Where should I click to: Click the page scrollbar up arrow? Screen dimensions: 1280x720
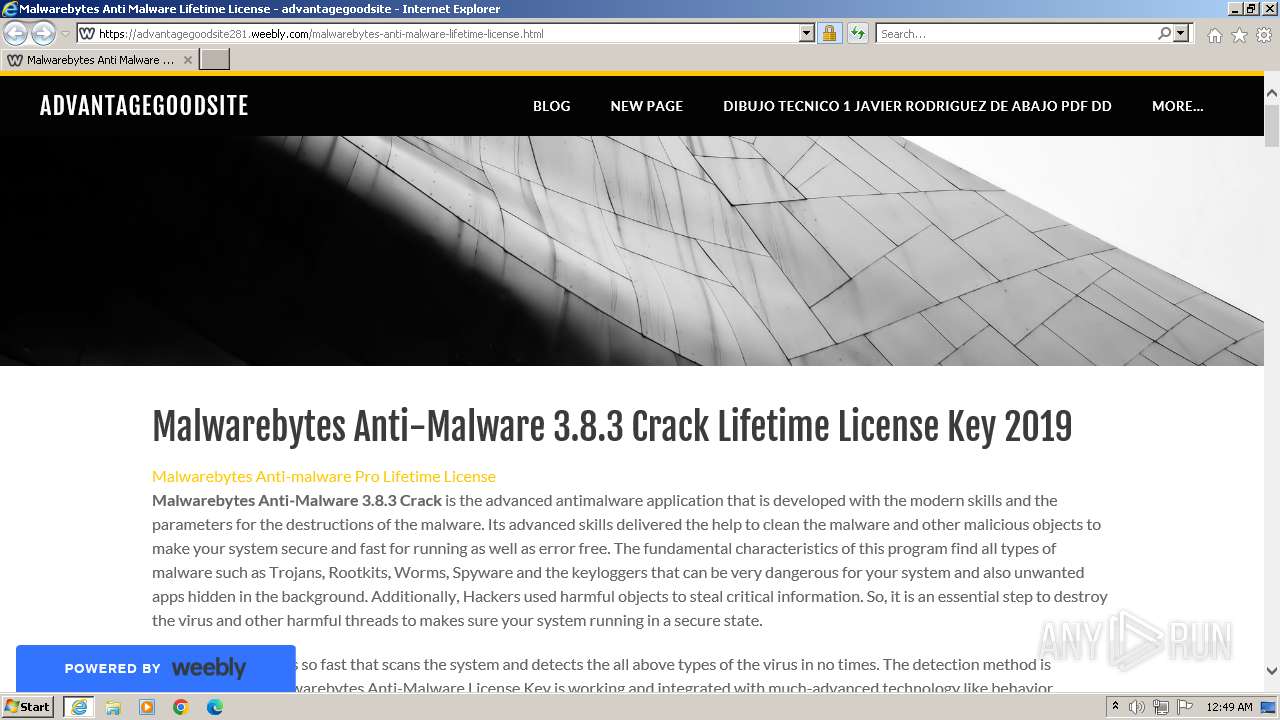[1272, 93]
